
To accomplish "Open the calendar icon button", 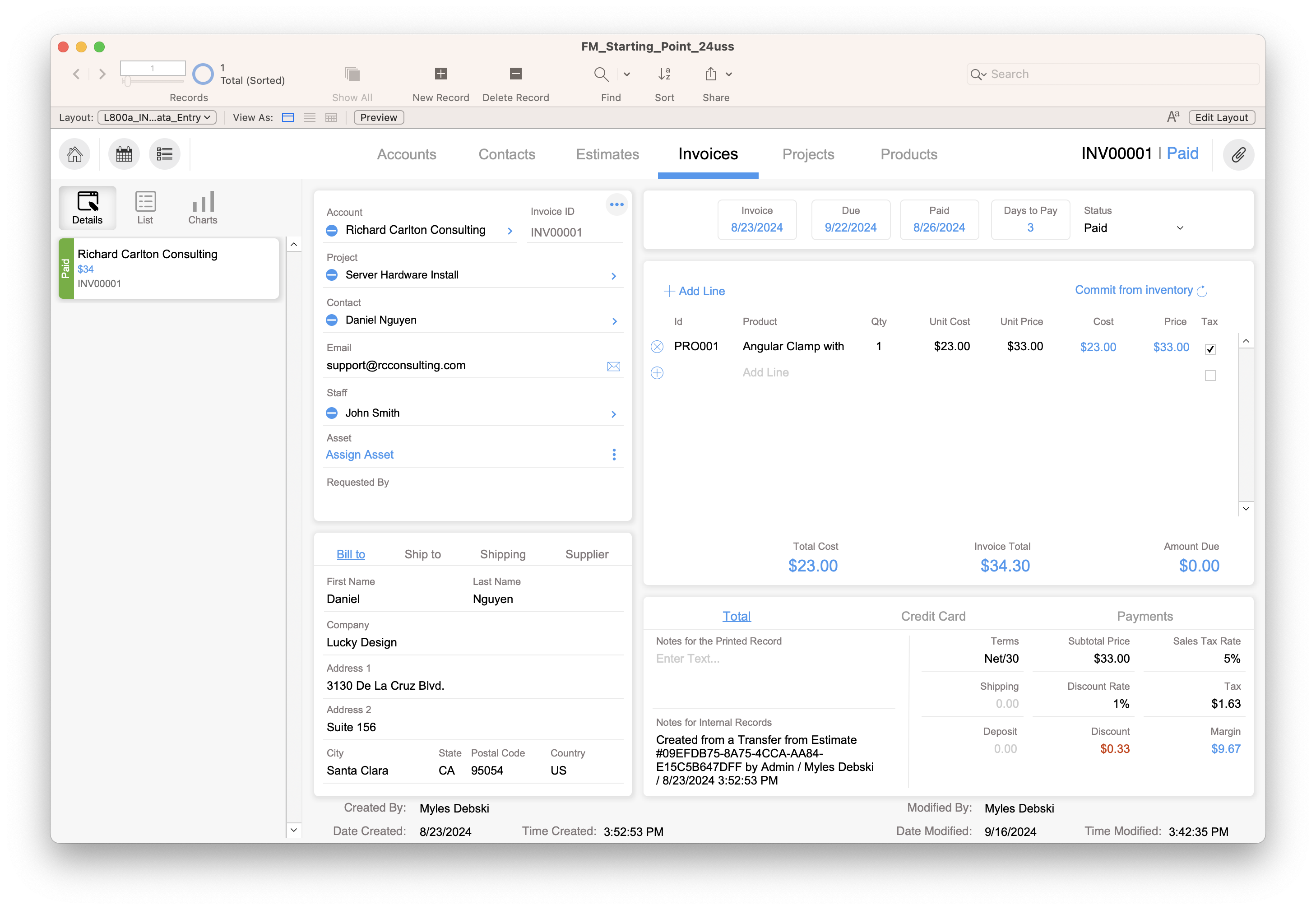I will (124, 154).
